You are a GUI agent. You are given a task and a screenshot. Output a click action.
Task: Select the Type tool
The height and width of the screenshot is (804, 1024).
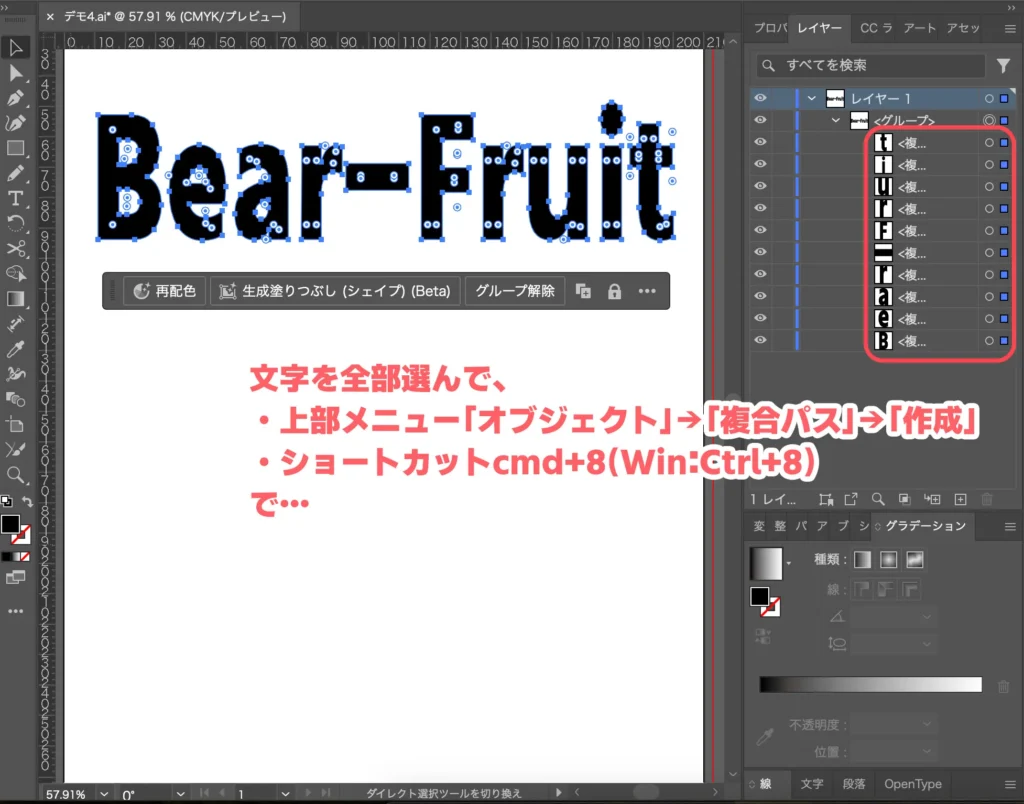click(16, 199)
